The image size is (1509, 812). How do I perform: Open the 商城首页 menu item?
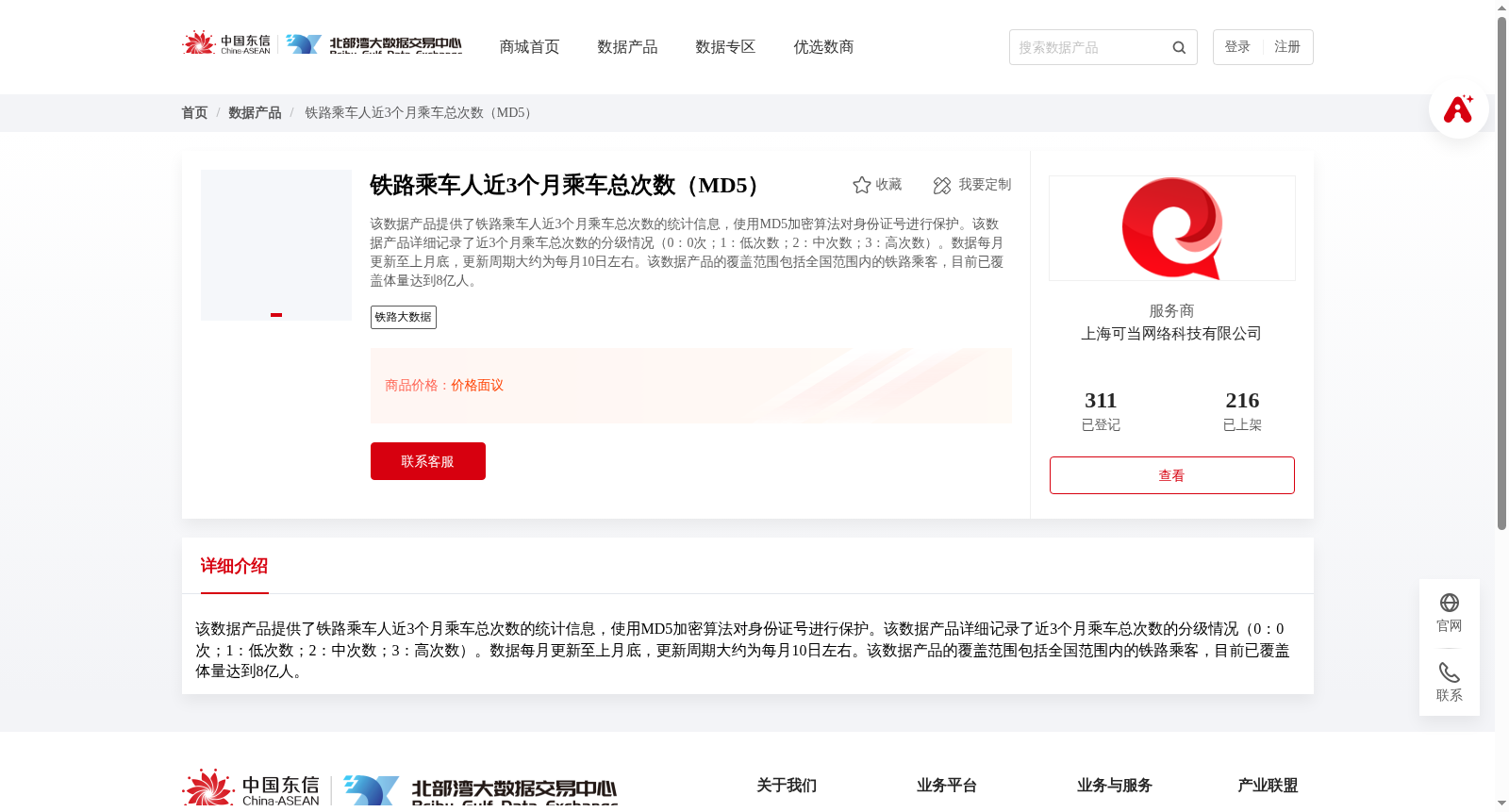point(529,47)
